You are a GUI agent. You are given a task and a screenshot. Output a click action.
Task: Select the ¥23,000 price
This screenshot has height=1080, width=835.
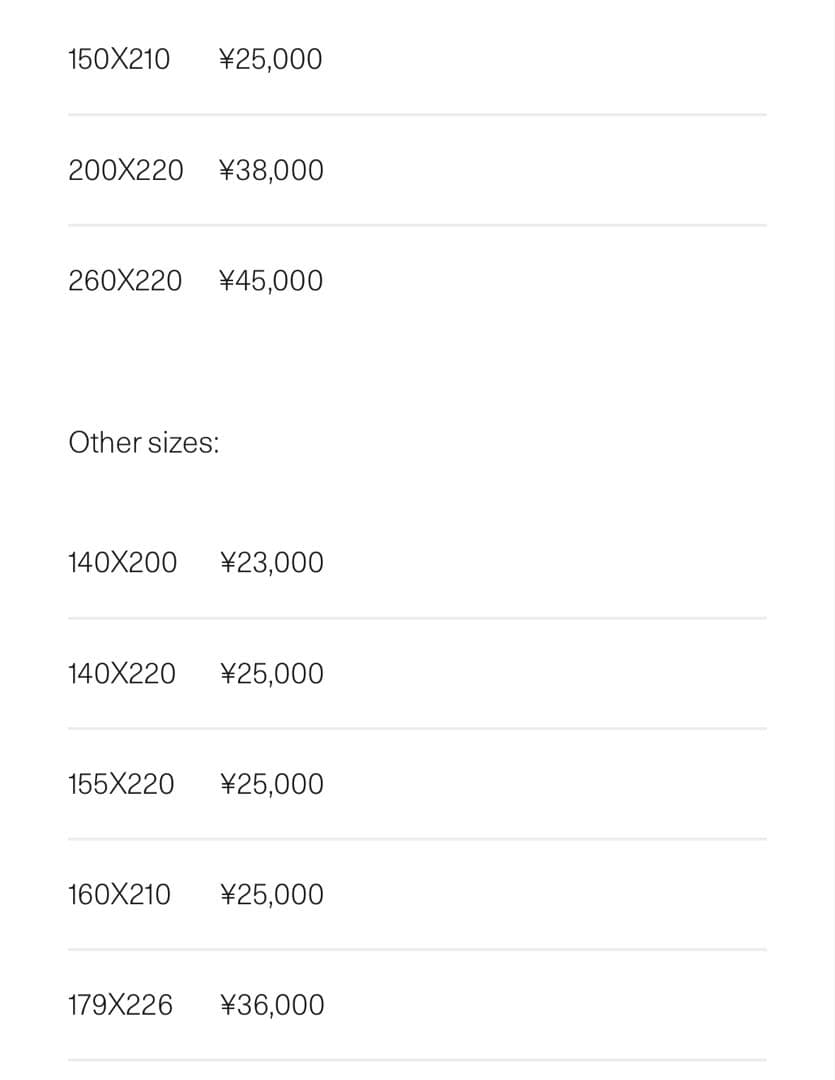pos(272,563)
